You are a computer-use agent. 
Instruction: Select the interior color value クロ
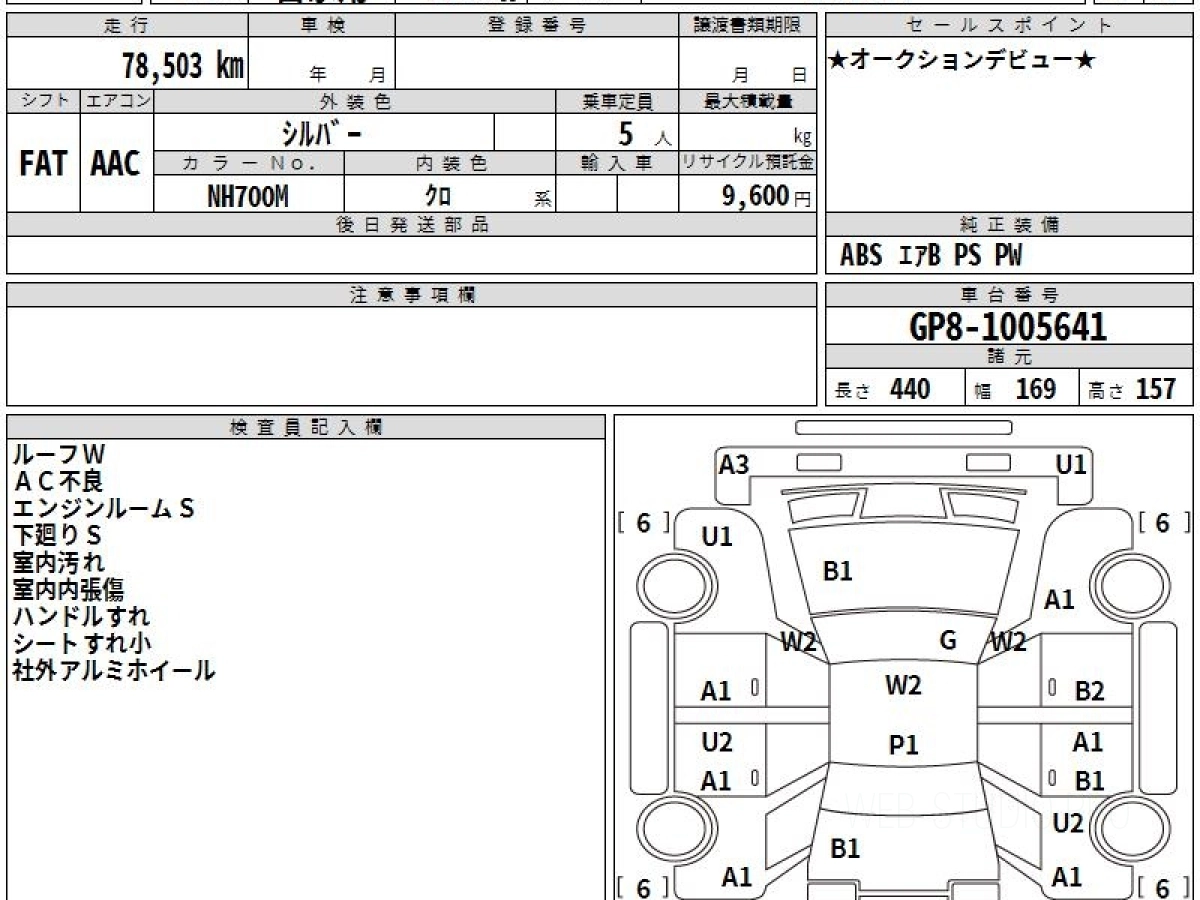(x=438, y=196)
